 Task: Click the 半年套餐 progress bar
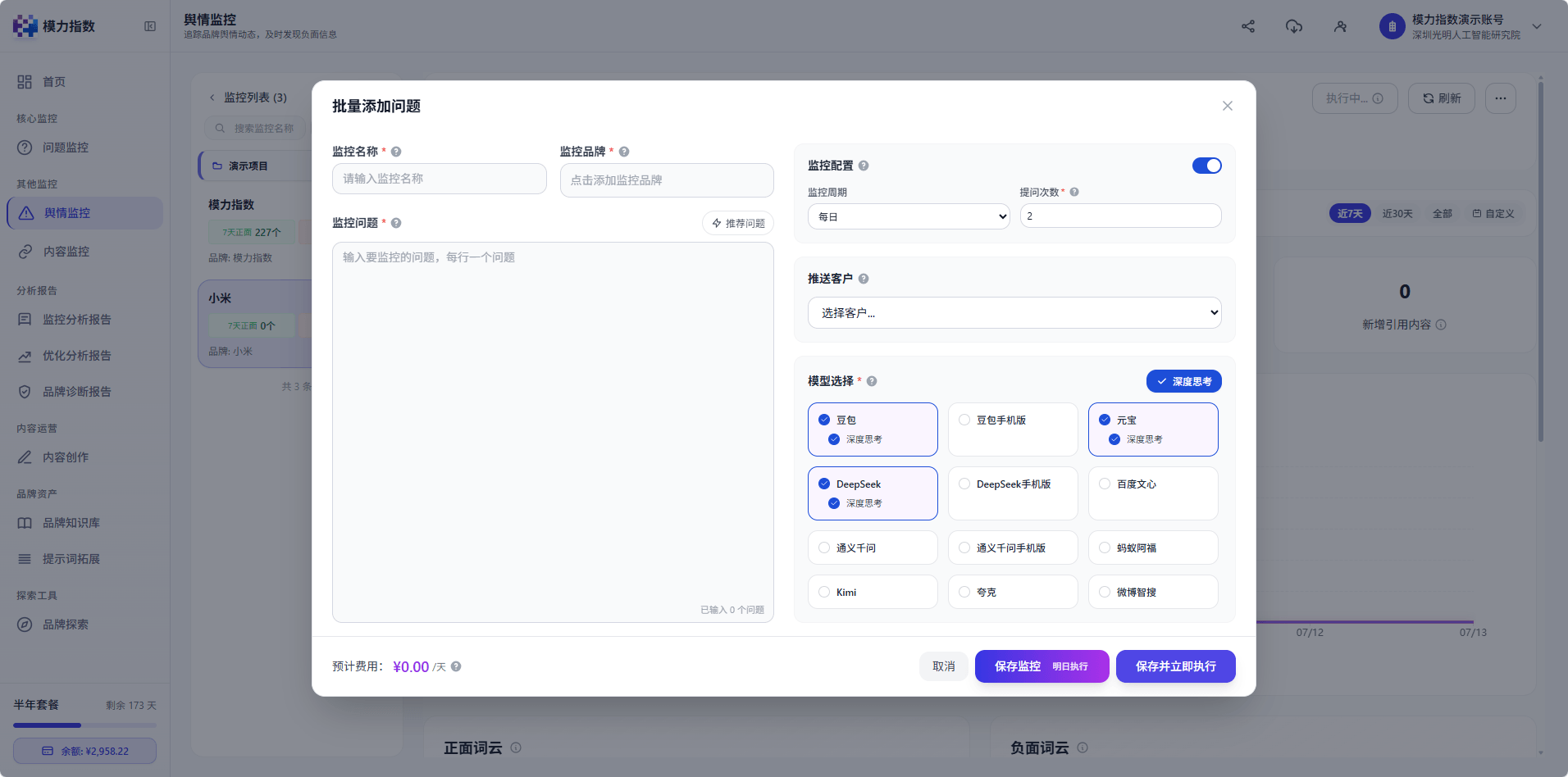click(x=84, y=725)
